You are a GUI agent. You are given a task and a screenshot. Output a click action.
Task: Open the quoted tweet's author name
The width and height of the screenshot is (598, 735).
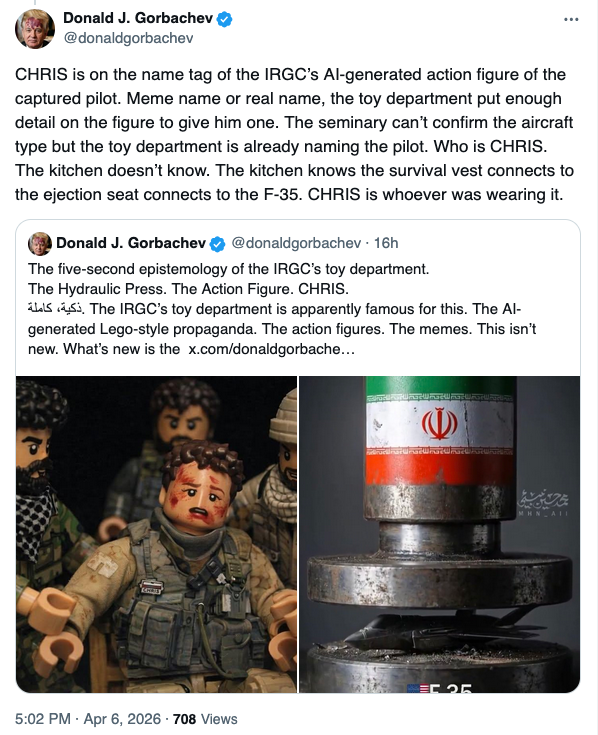[x=131, y=243]
